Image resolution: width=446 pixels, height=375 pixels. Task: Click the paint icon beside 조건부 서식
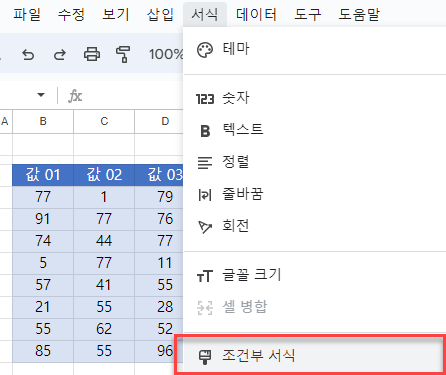click(x=204, y=357)
